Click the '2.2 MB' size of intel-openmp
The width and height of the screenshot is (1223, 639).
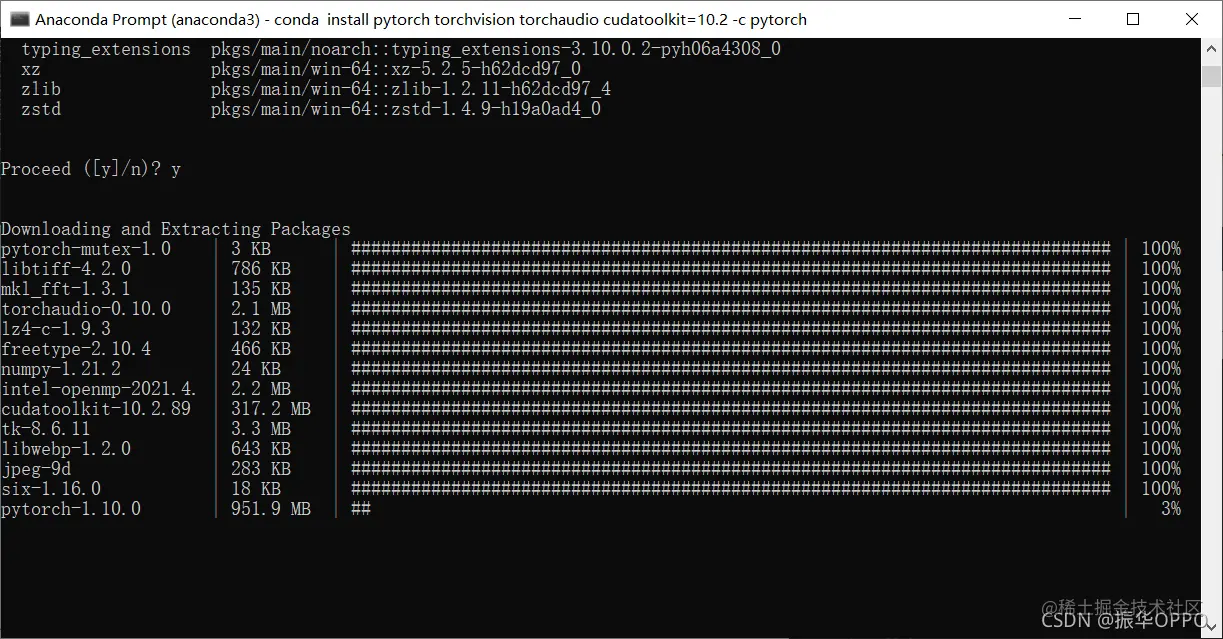(x=261, y=389)
